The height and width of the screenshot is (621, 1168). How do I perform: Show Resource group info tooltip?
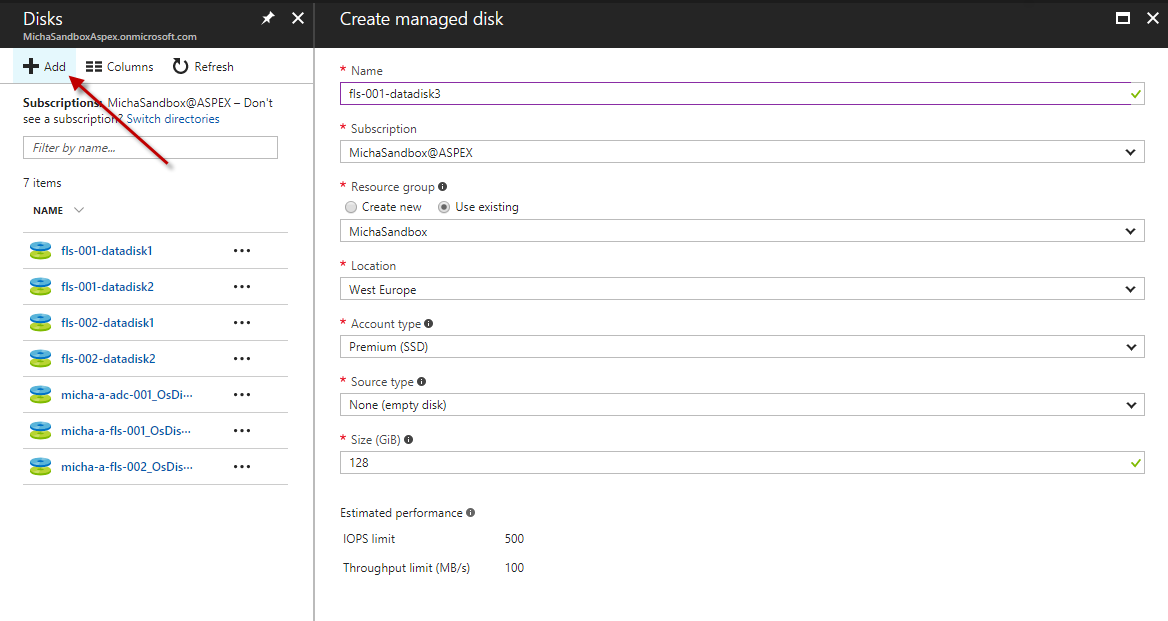[x=442, y=187]
